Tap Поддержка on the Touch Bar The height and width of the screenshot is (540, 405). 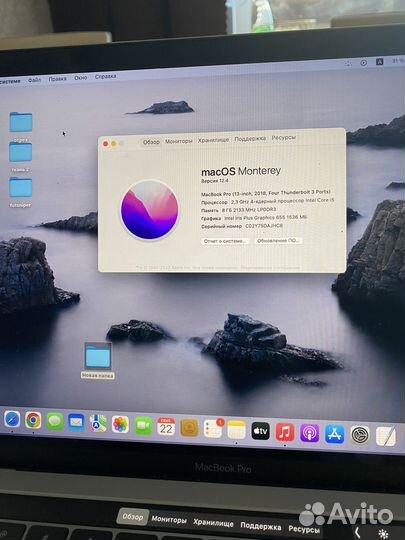[261, 526]
